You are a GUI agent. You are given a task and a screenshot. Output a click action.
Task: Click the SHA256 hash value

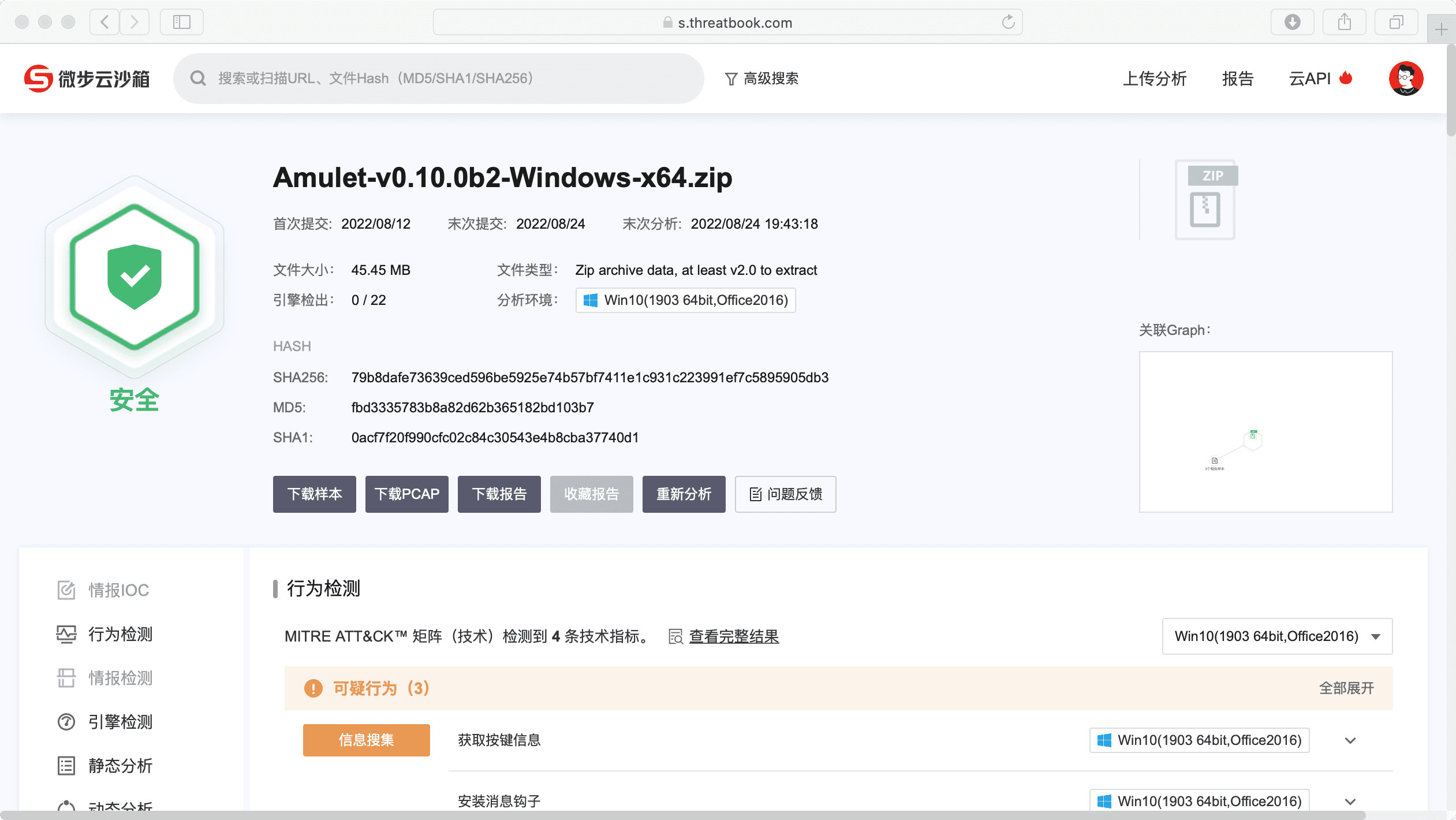click(590, 378)
